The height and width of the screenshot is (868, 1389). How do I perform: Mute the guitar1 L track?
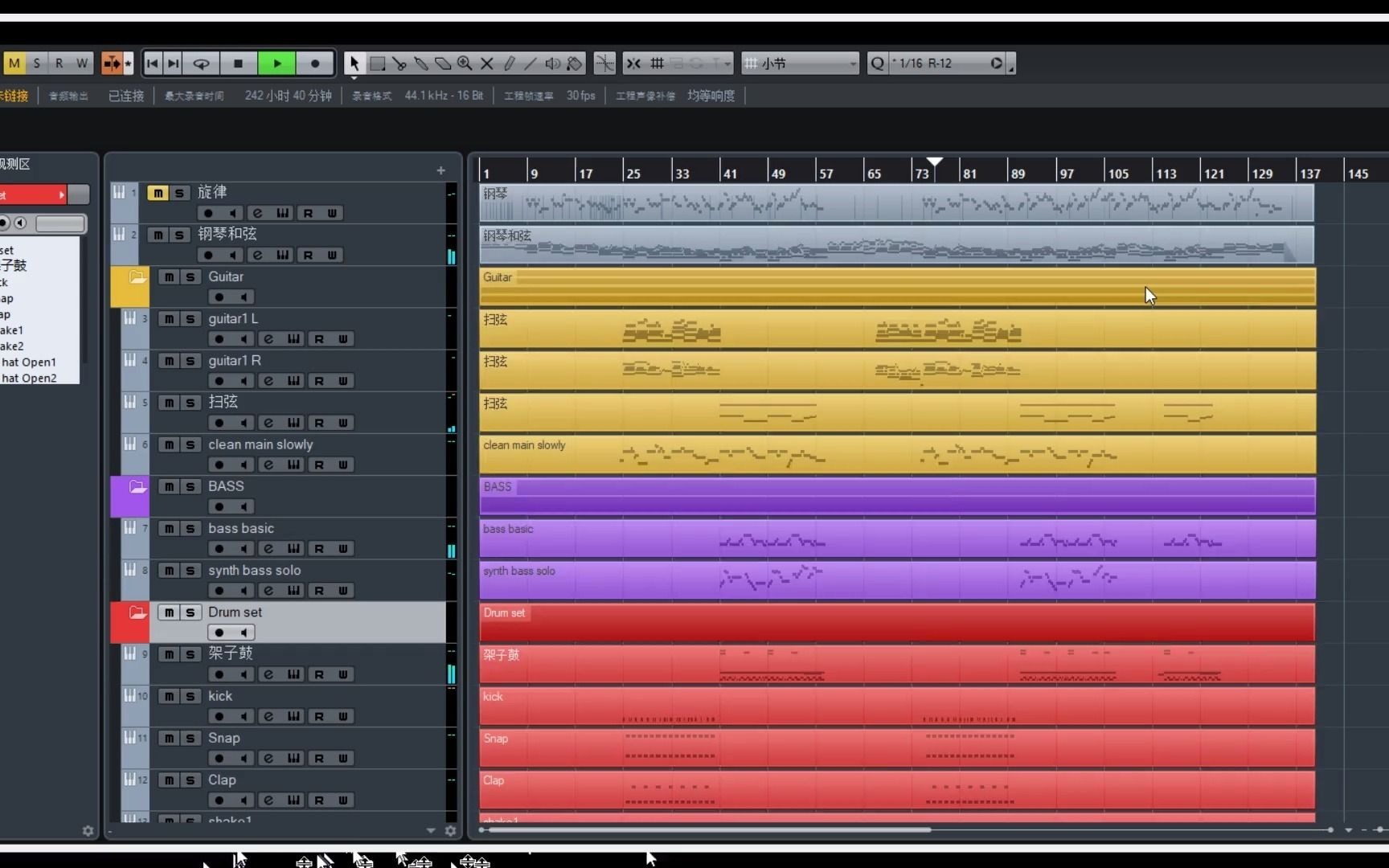(169, 319)
